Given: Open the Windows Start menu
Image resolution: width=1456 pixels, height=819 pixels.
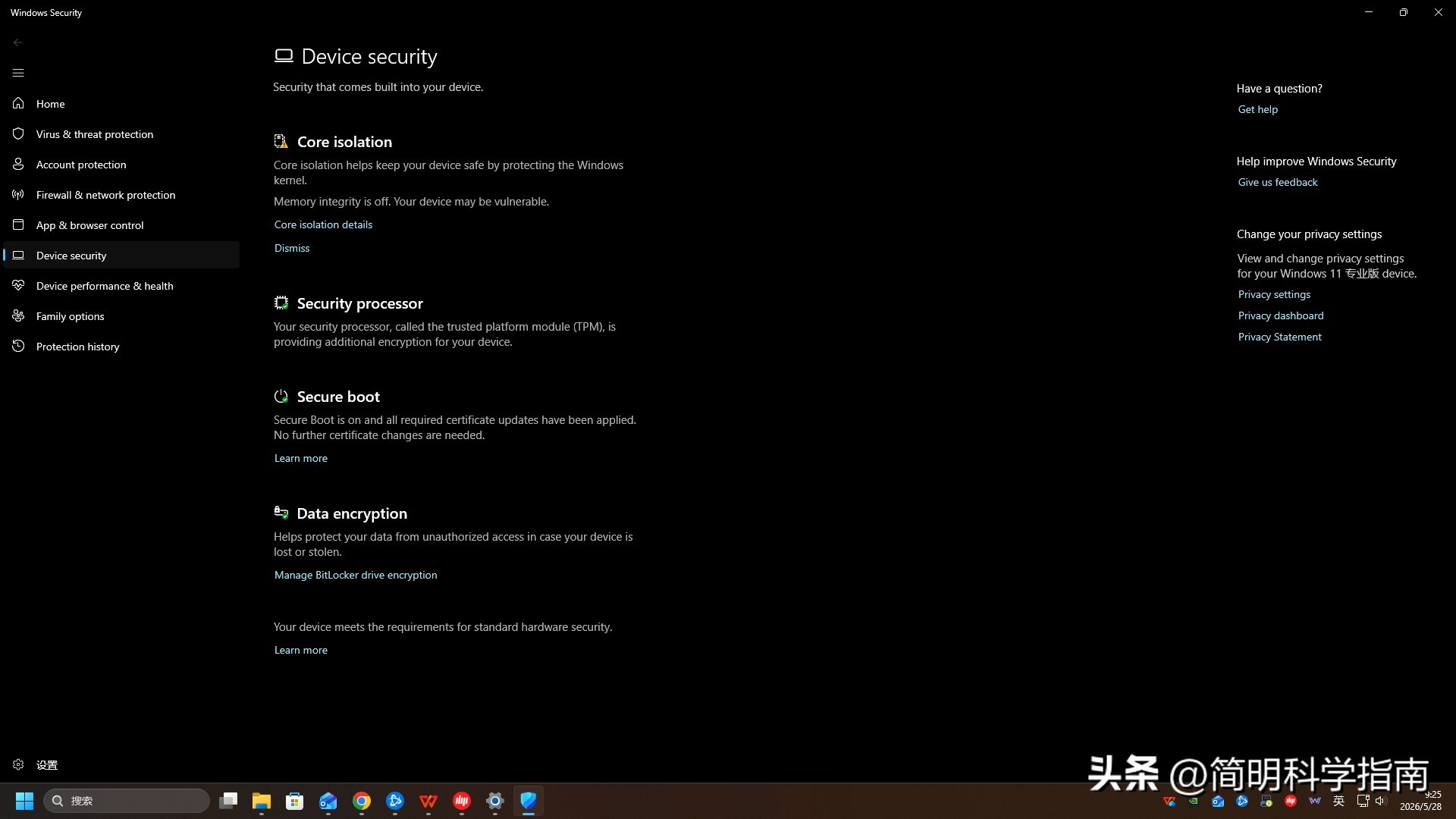Looking at the screenshot, I should click(24, 801).
